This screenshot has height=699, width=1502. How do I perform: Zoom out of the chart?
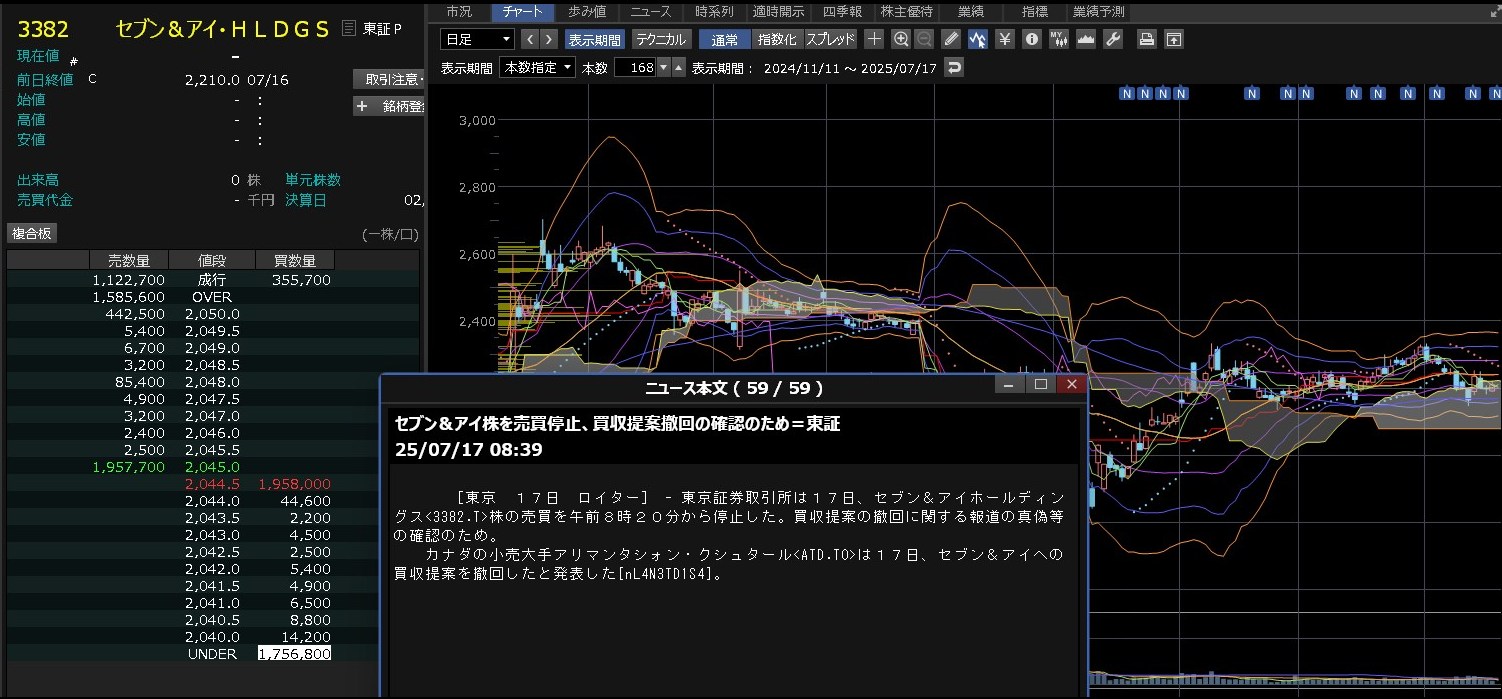tap(924, 39)
